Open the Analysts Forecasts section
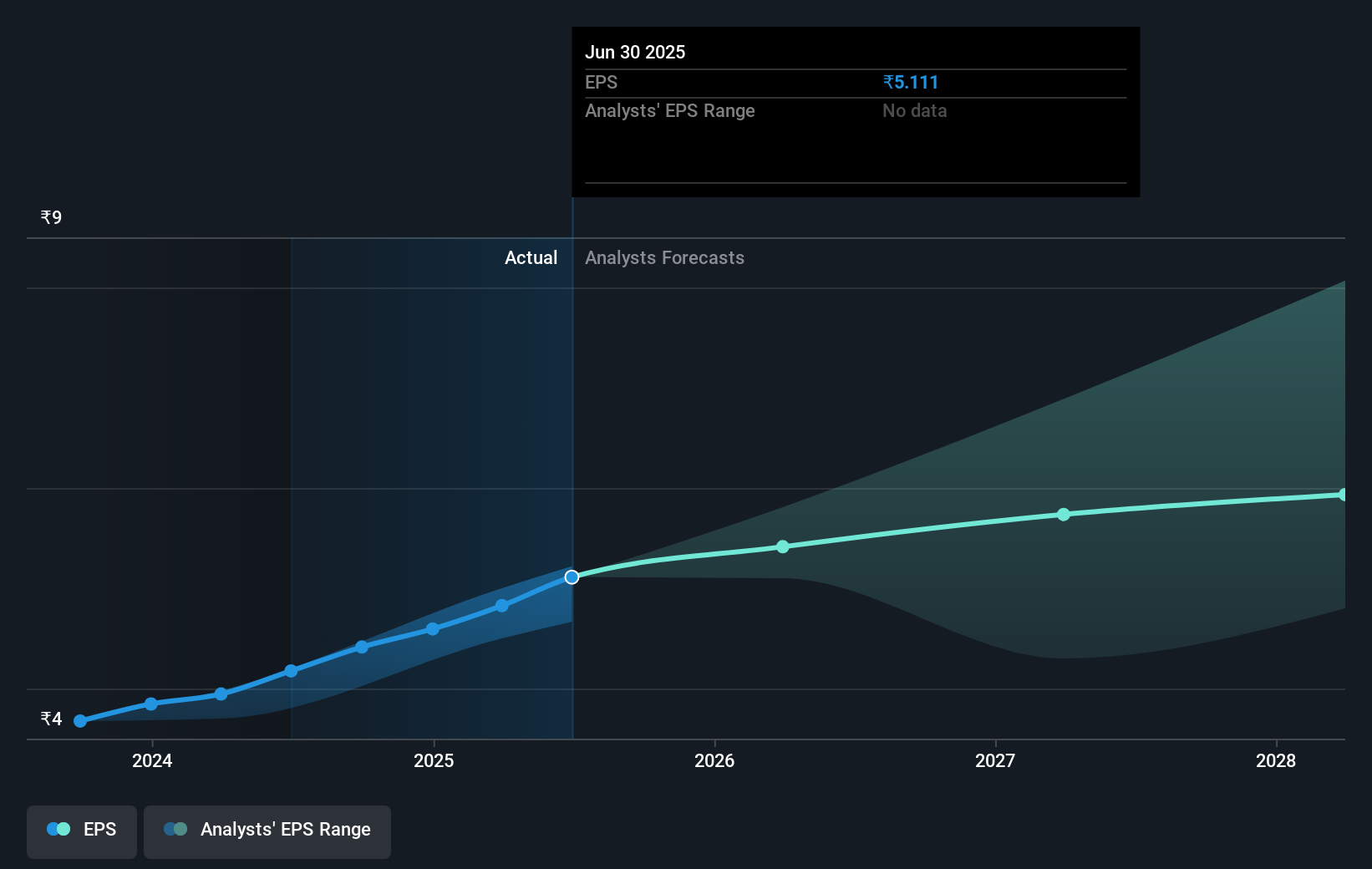1372x869 pixels. coord(664,257)
